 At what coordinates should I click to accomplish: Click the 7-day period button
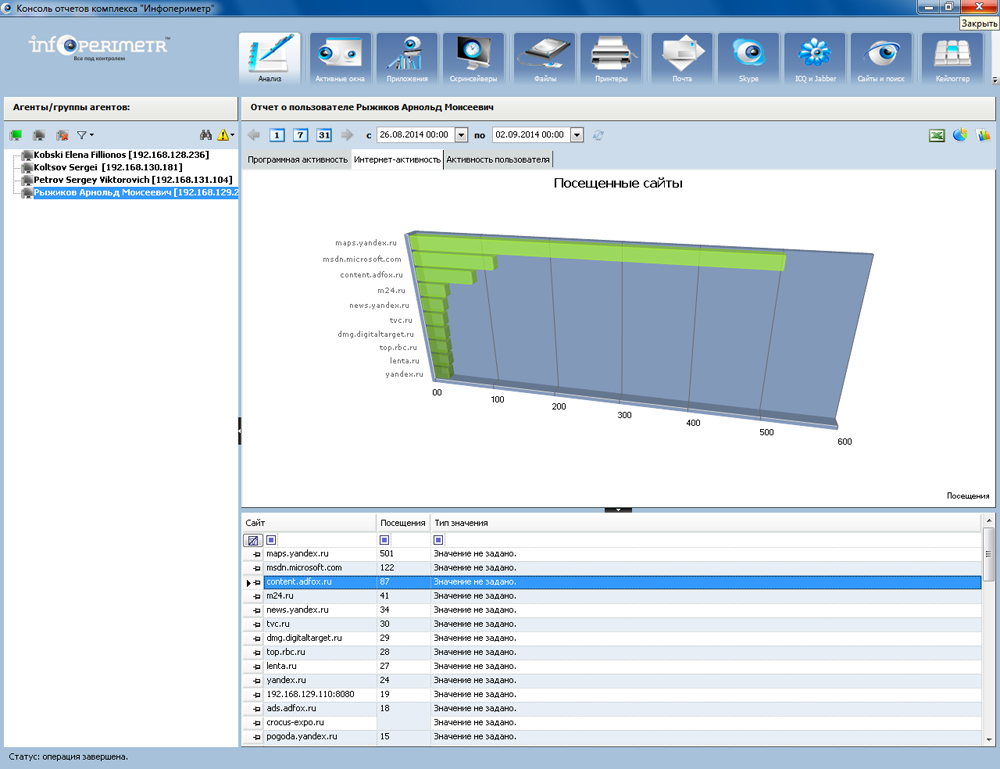[x=300, y=135]
